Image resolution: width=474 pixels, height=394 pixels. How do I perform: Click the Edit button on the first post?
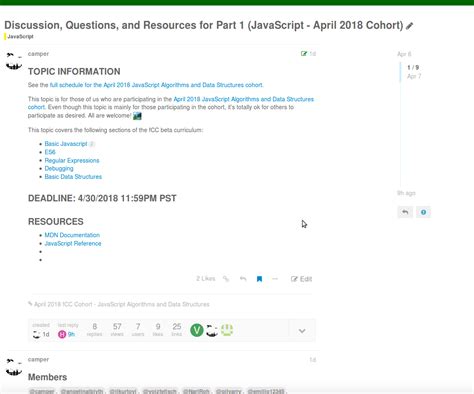point(301,279)
